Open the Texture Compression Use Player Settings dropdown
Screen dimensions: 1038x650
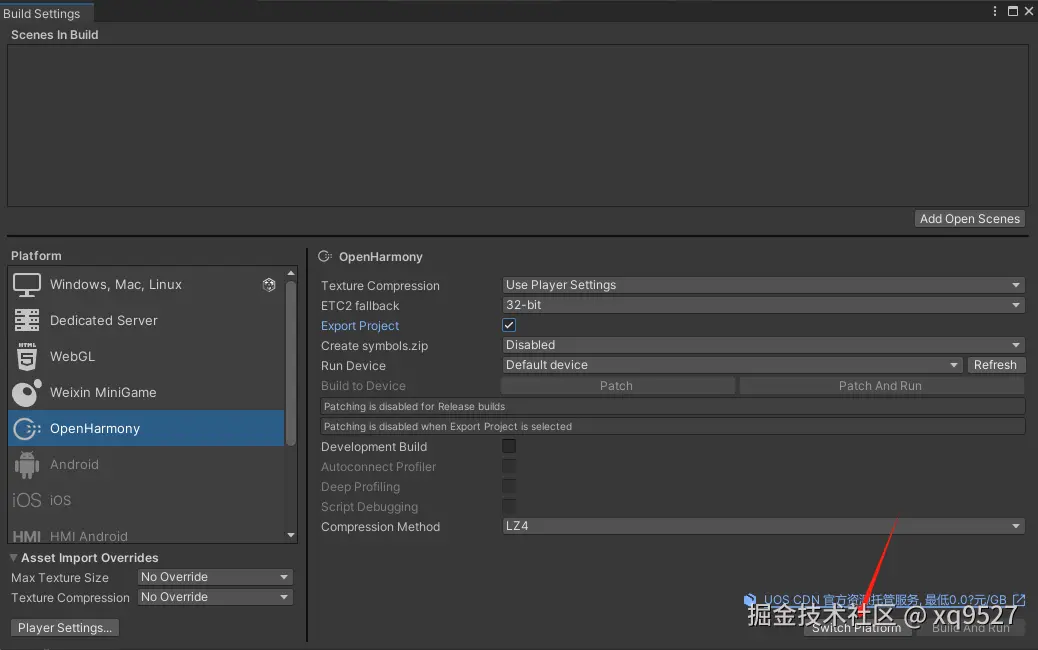(763, 285)
